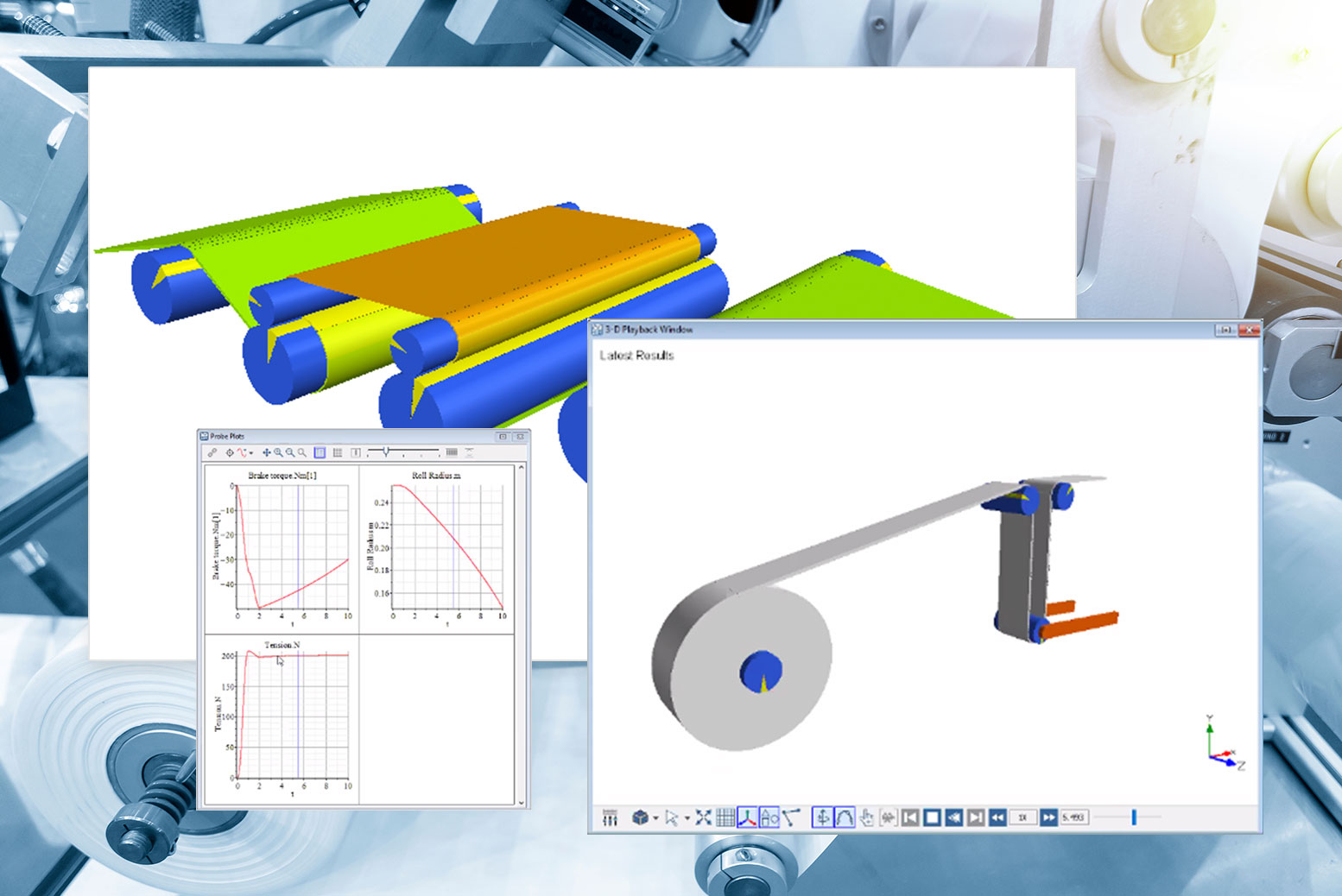Click the vertical fit icon in Probe Plots toolbar

click(470, 452)
